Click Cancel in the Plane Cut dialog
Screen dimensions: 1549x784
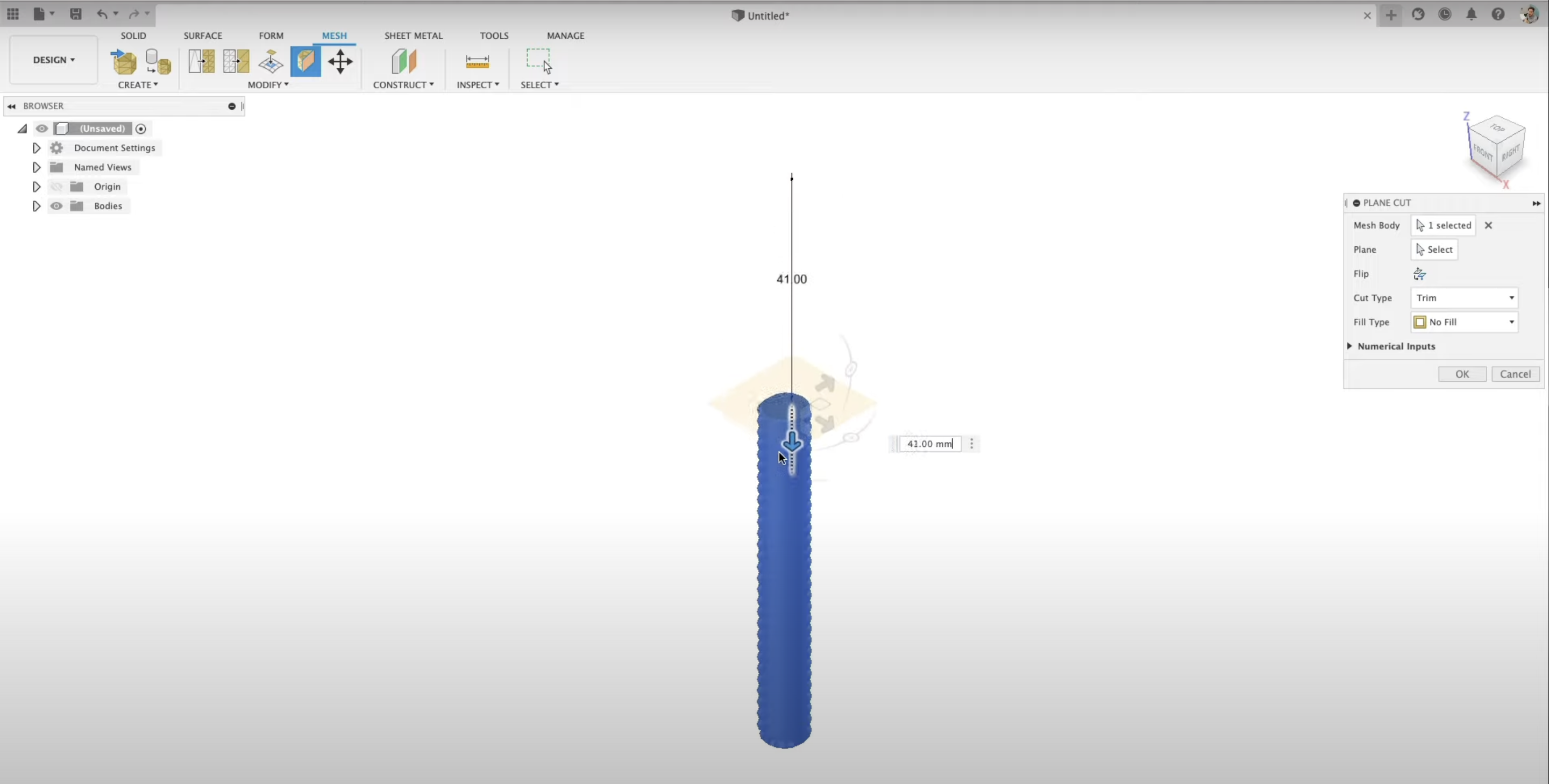(1515, 374)
